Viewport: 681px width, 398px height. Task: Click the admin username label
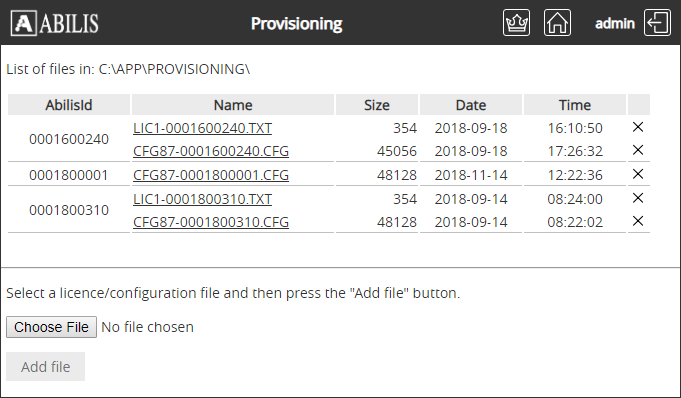coord(615,23)
